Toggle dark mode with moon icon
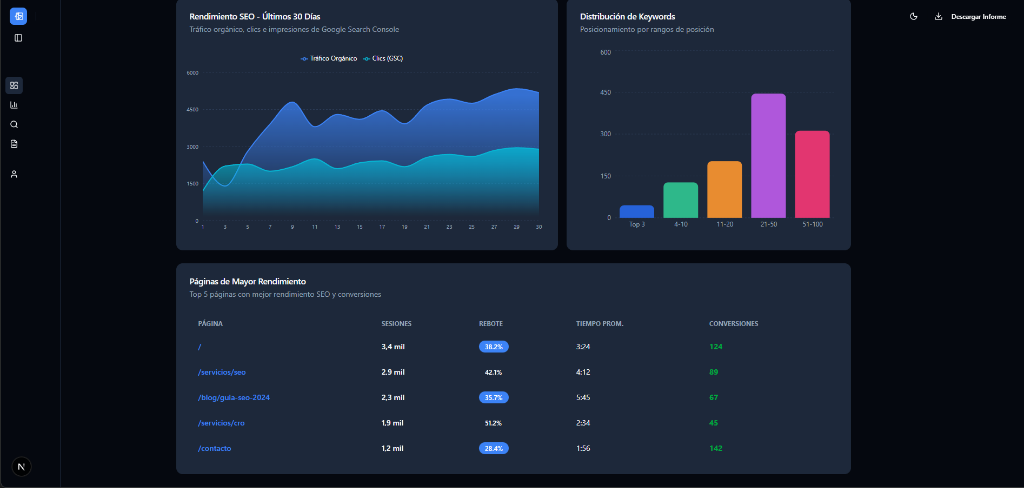 [914, 17]
